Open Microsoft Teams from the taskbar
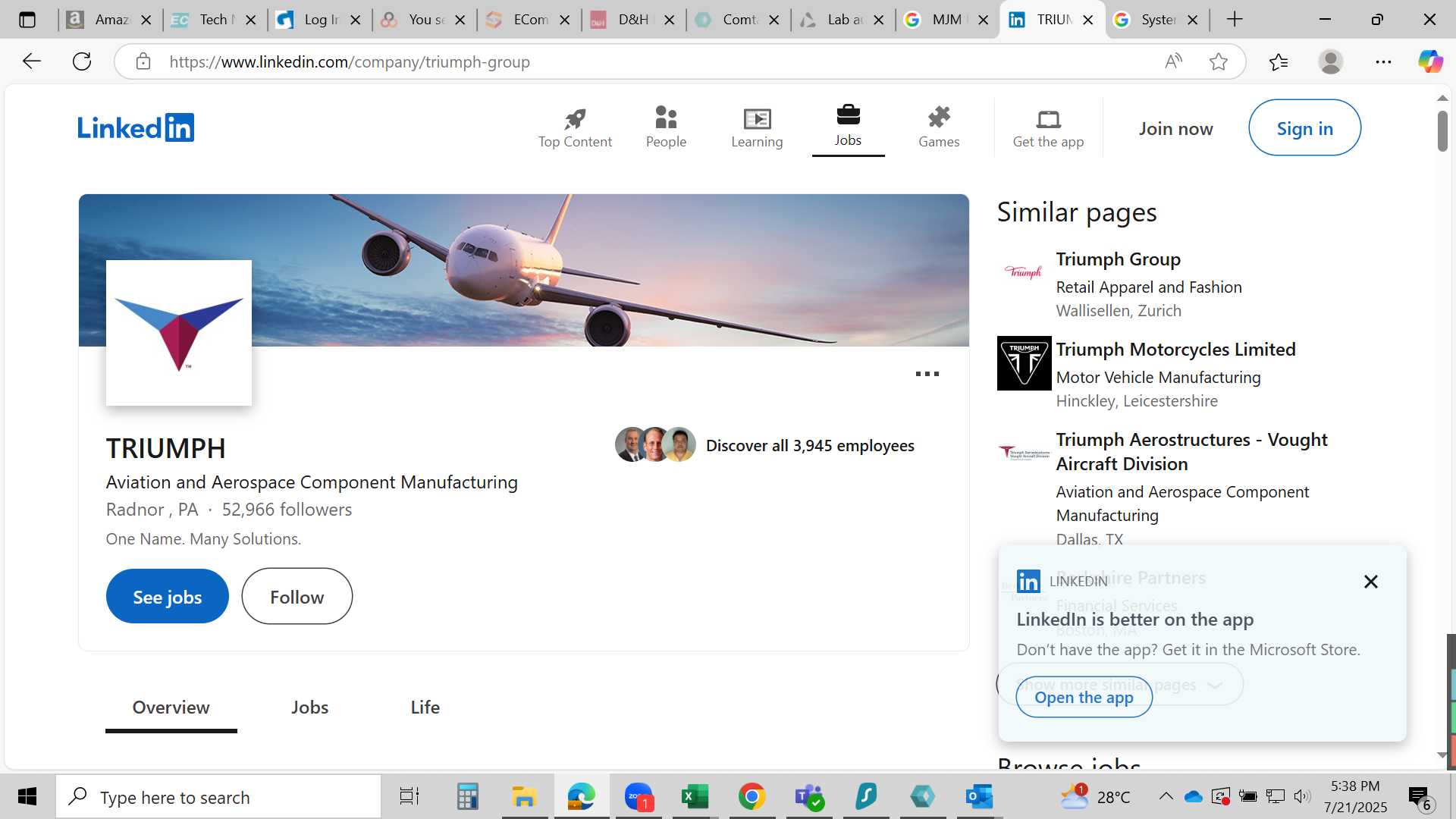This screenshot has width=1456, height=819. coord(808,797)
